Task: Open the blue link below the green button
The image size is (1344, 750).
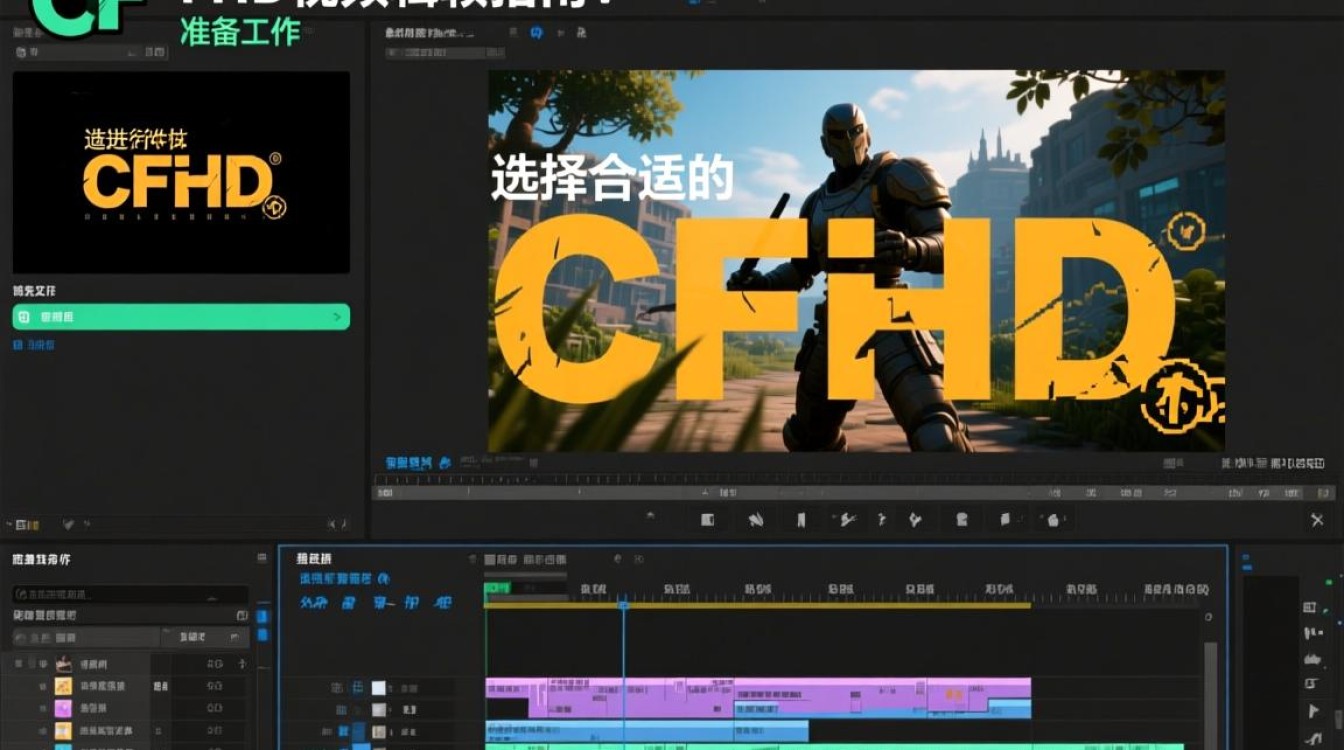Action: 34,344
